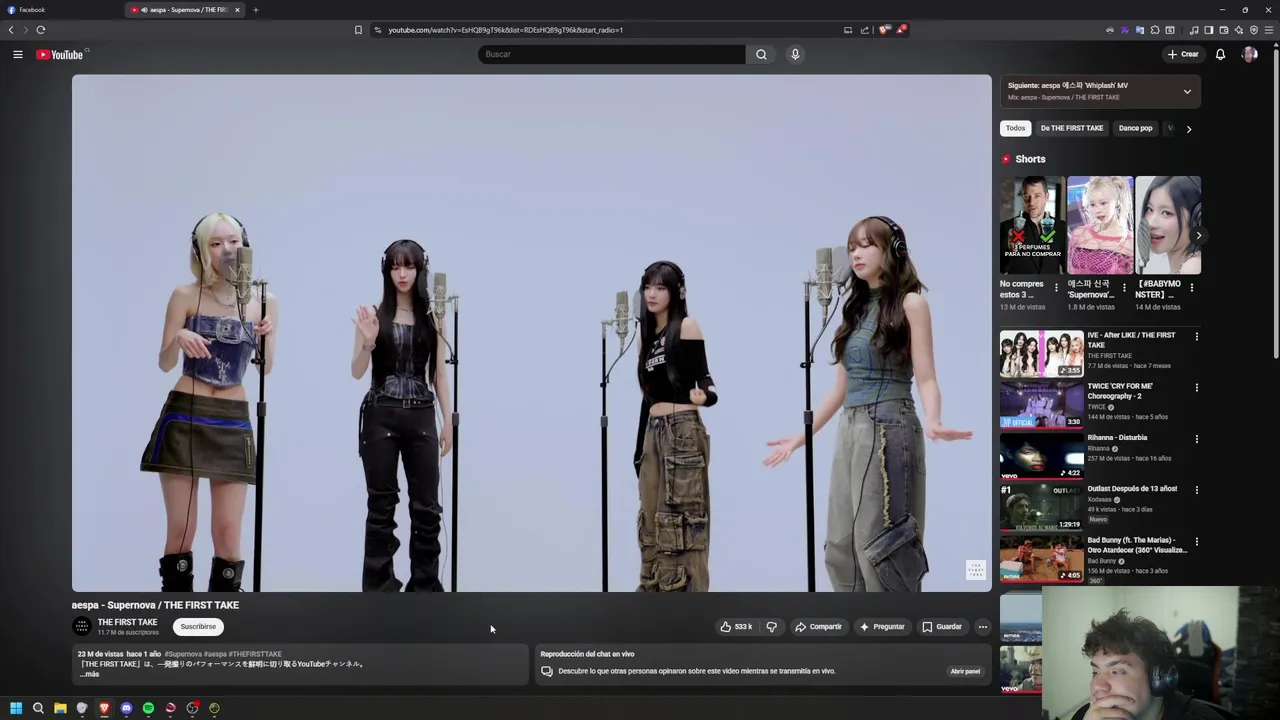Click the Suscribirse button
Viewport: 1280px width, 720px height.
pos(198,627)
